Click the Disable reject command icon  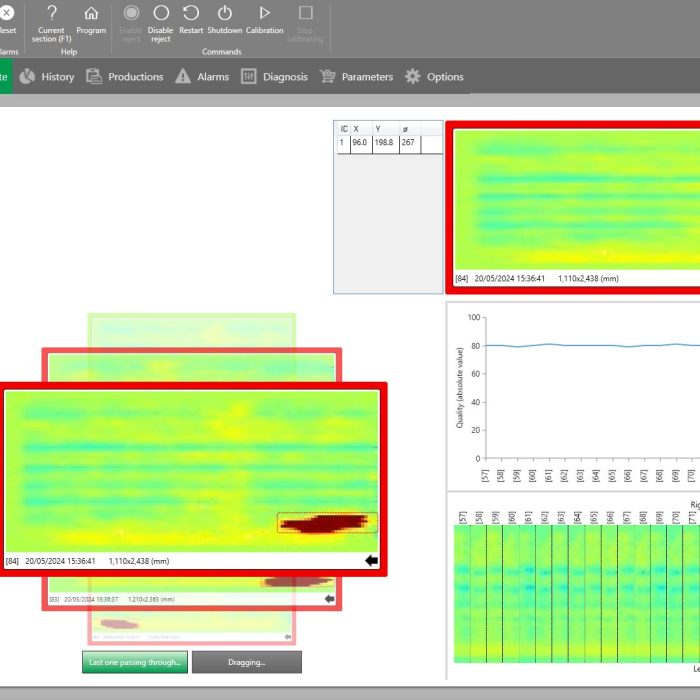(161, 13)
